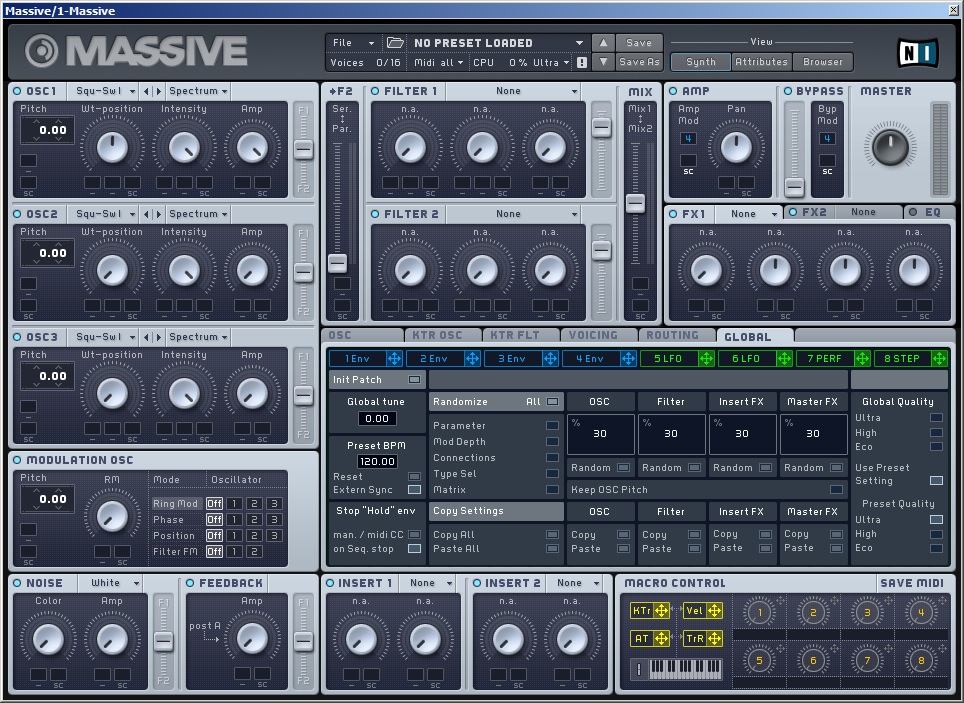Click Macro knob 8
This screenshot has width=964, height=703.
coord(921,661)
